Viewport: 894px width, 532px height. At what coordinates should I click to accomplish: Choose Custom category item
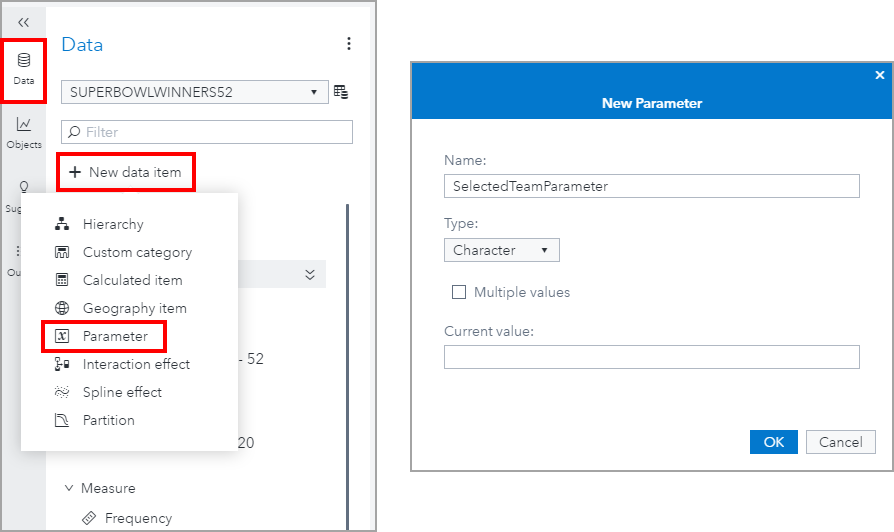point(137,252)
